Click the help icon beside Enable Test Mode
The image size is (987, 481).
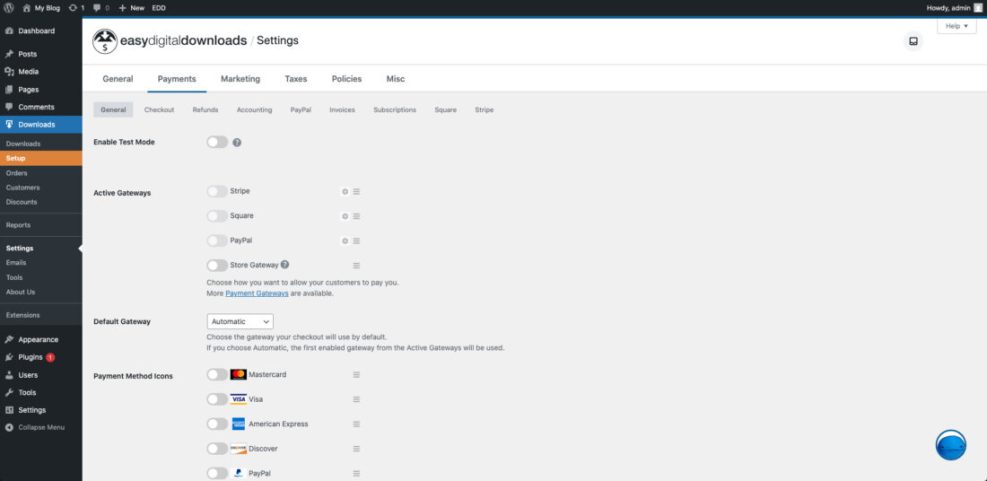(237, 142)
